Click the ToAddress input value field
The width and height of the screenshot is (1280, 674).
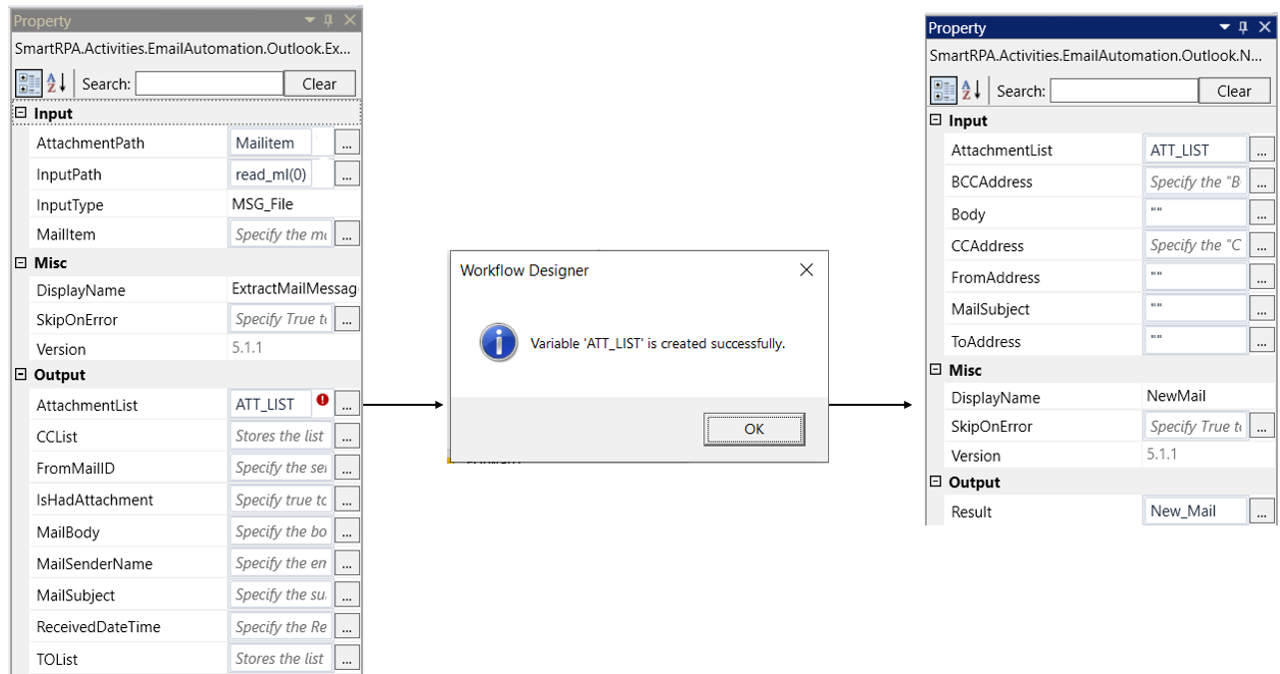click(1195, 341)
